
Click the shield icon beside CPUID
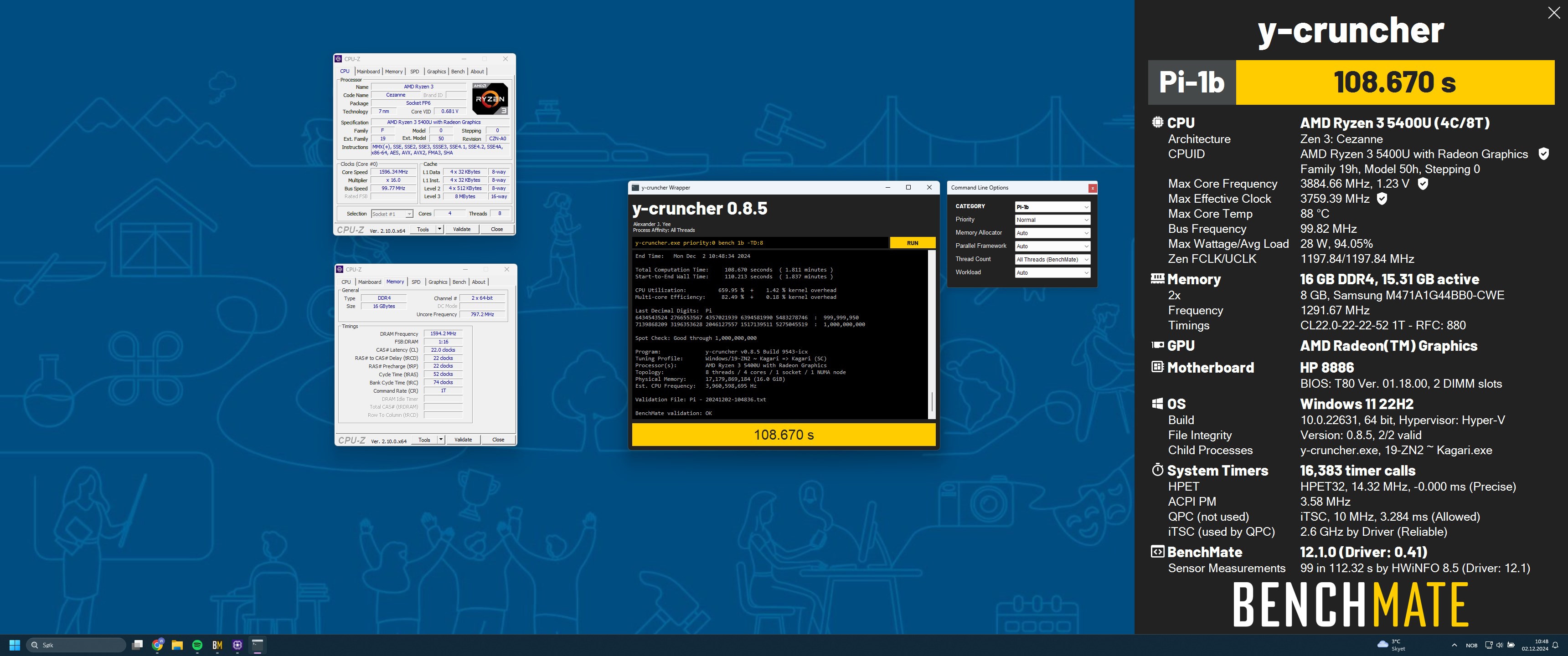(1544, 154)
